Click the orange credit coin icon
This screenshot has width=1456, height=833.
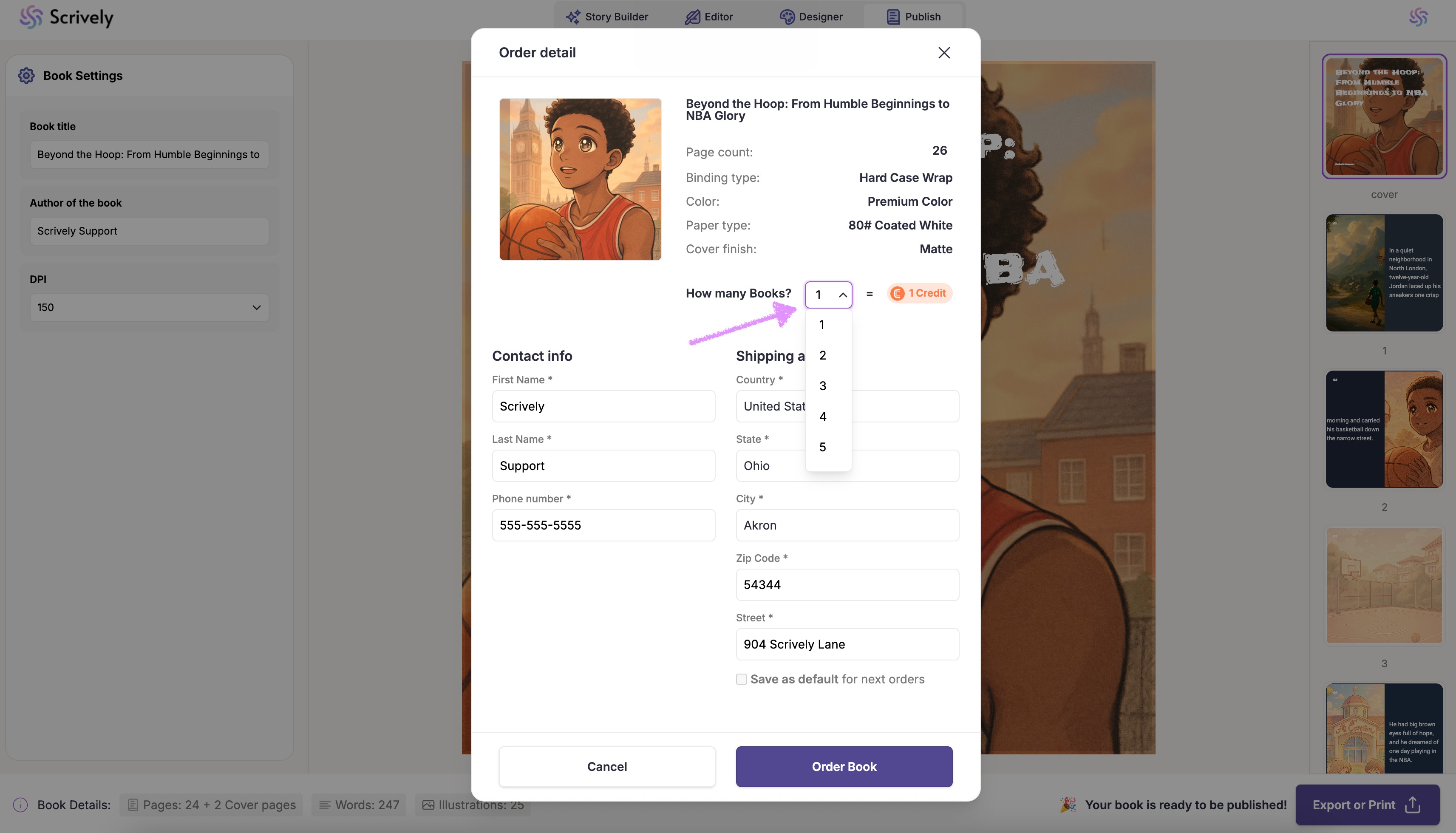click(898, 294)
